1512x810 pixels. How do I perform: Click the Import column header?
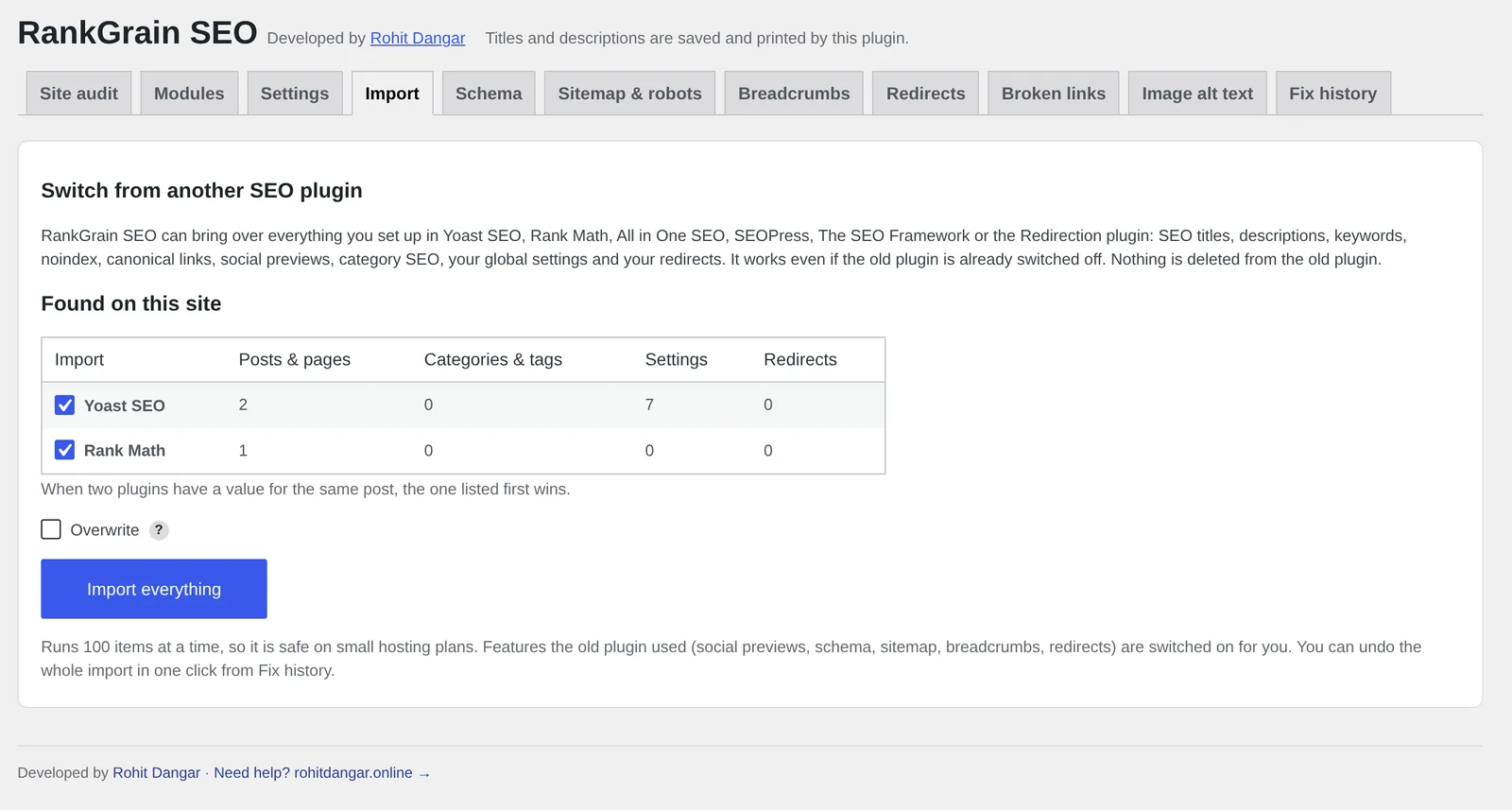coord(79,359)
